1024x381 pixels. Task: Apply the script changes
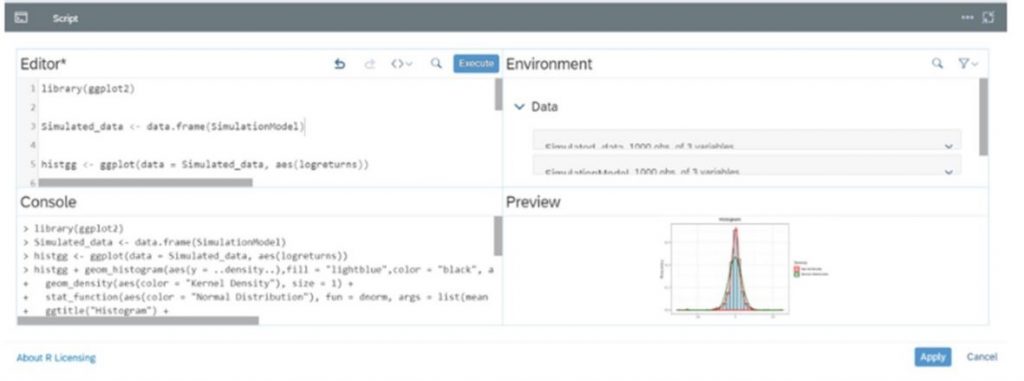pyautogui.click(x=933, y=357)
